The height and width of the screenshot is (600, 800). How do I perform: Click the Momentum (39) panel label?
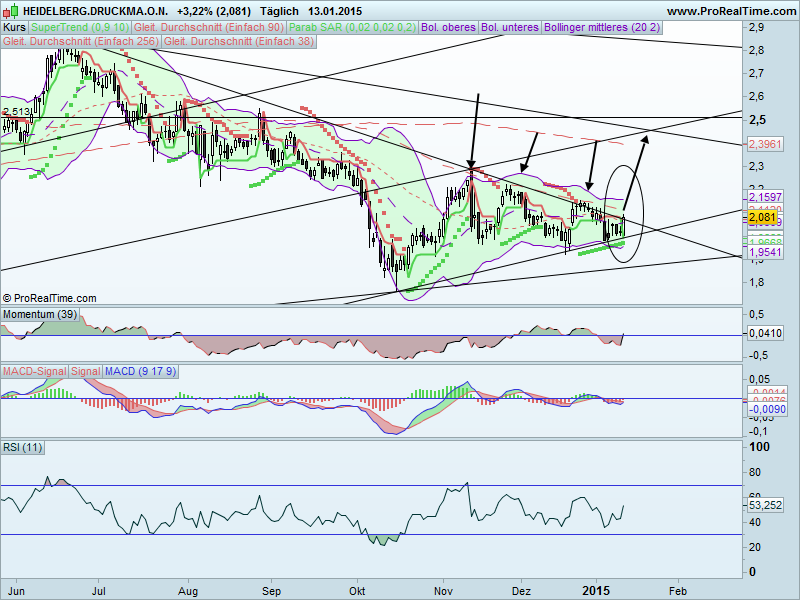40,314
